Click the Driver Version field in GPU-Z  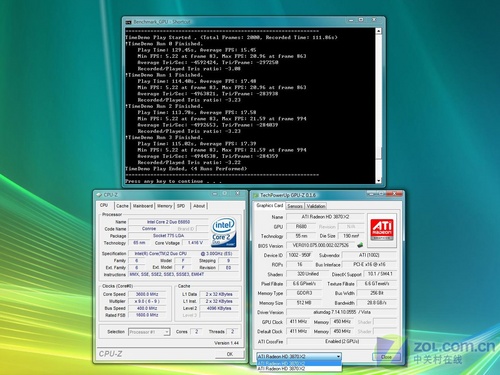click(342, 312)
